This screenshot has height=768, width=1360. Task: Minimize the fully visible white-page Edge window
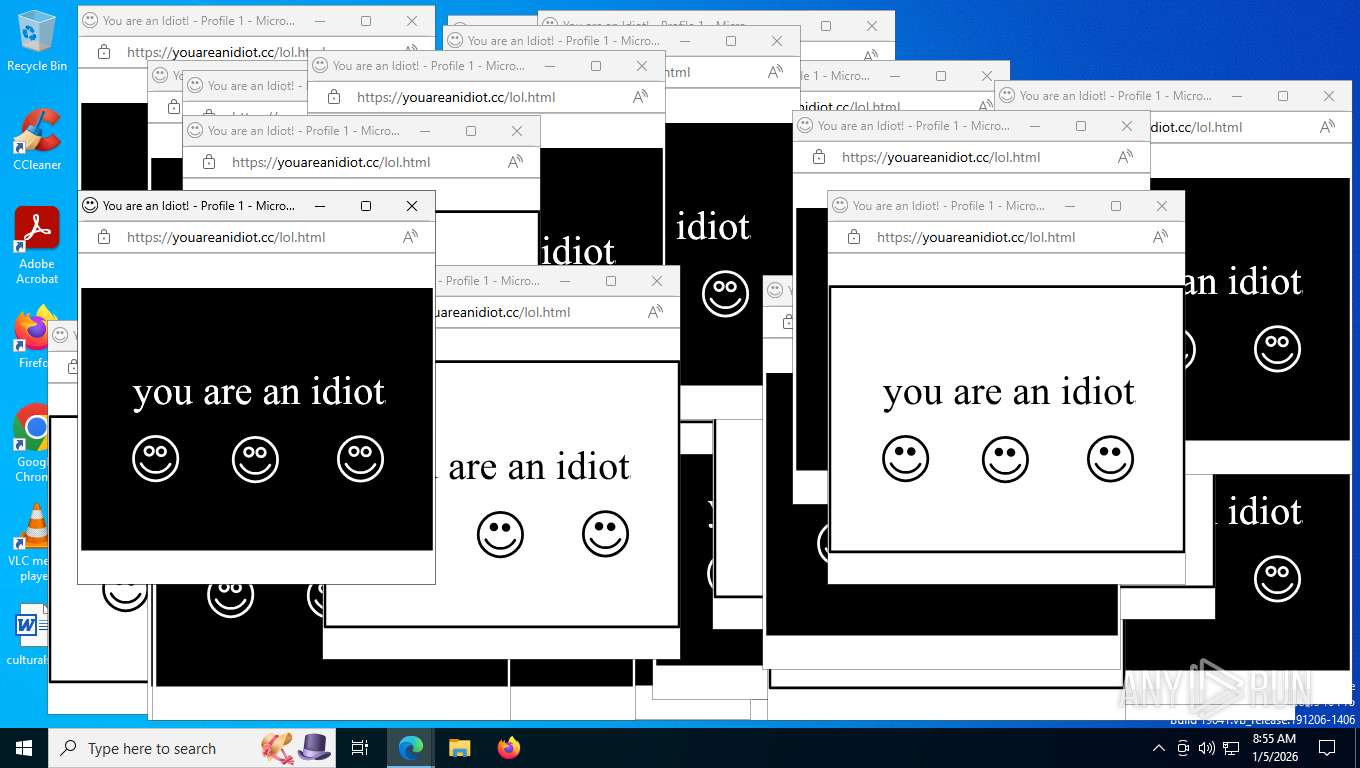pos(1070,206)
